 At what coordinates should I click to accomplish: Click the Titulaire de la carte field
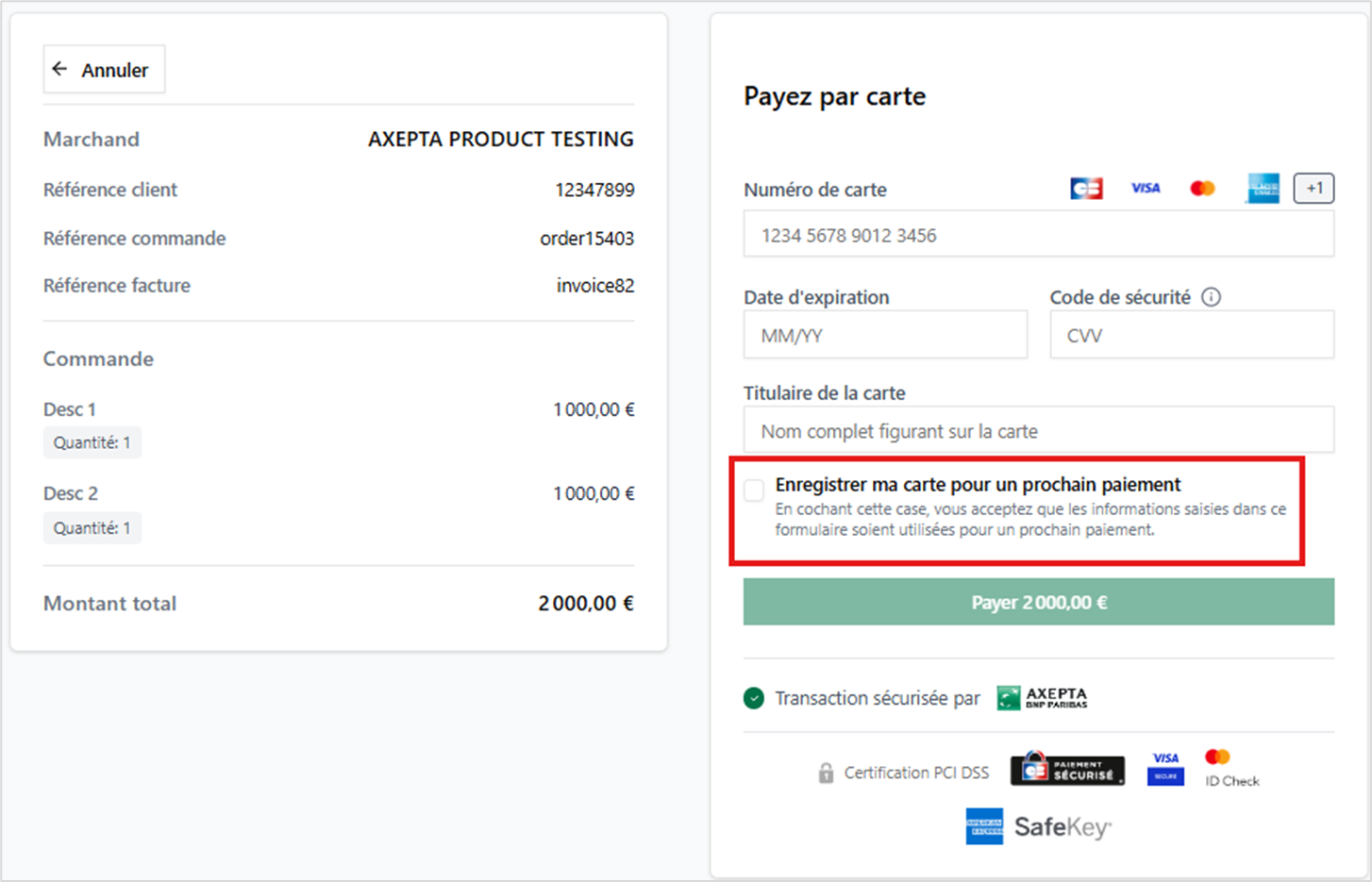1038,431
